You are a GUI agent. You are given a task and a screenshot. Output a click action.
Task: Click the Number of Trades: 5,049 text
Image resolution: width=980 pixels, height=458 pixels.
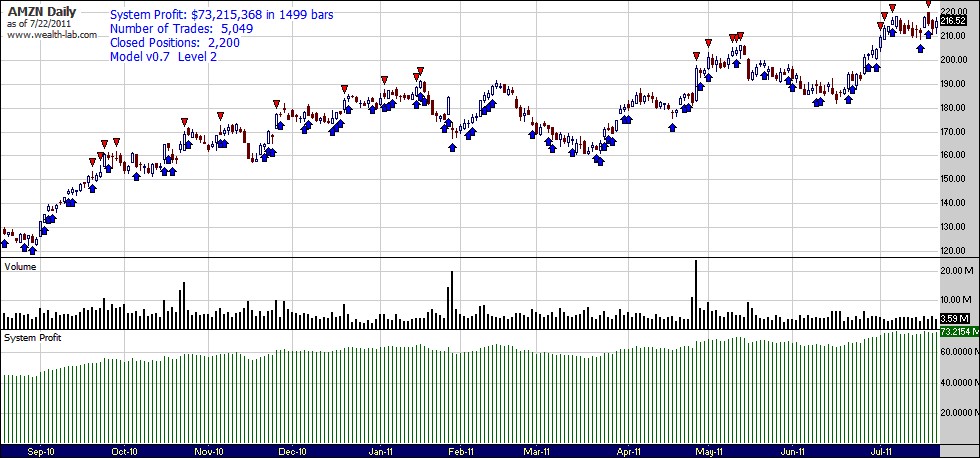pyautogui.click(x=181, y=29)
